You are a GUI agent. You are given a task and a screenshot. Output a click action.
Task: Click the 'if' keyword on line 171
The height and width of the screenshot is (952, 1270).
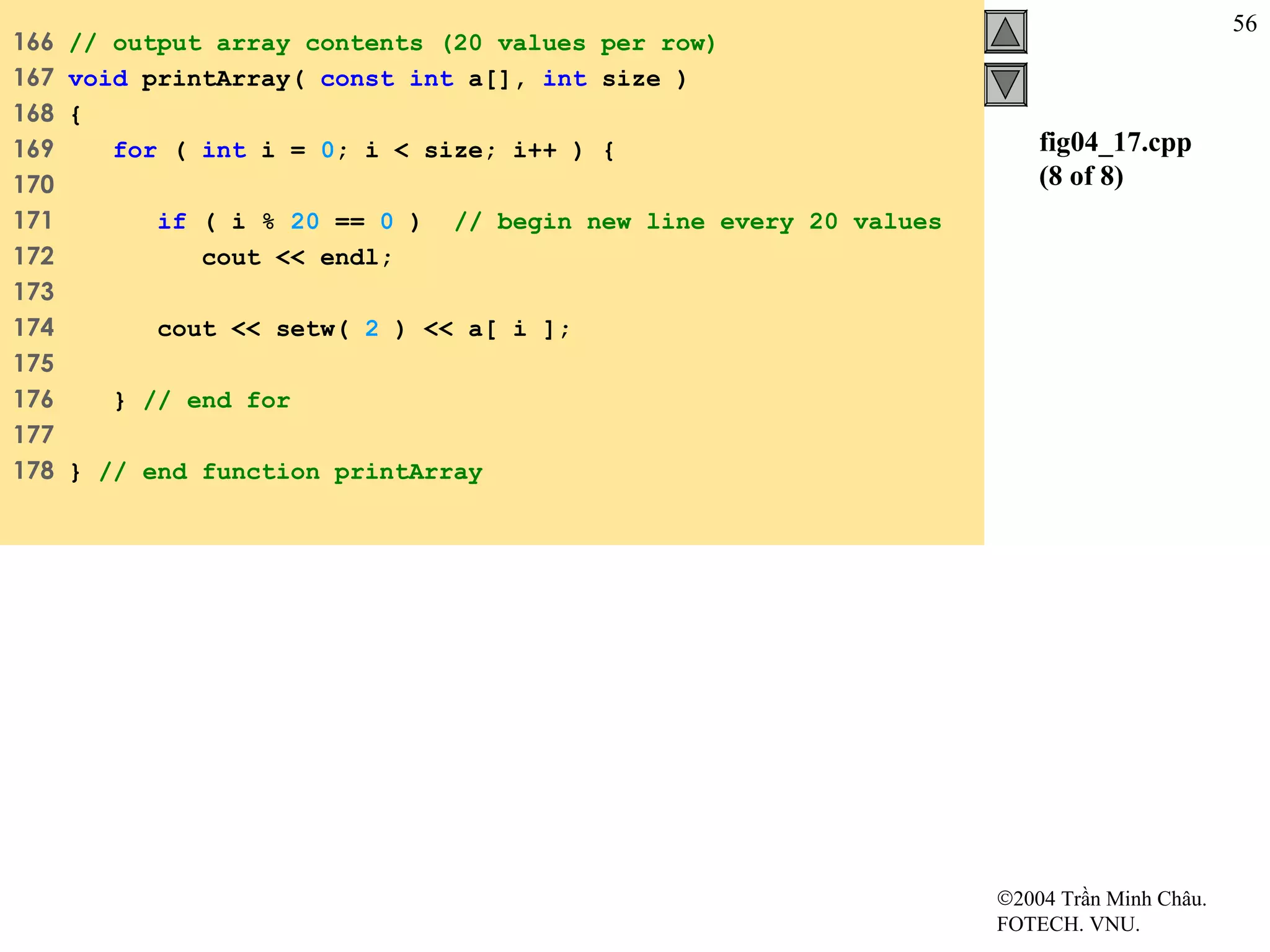172,222
